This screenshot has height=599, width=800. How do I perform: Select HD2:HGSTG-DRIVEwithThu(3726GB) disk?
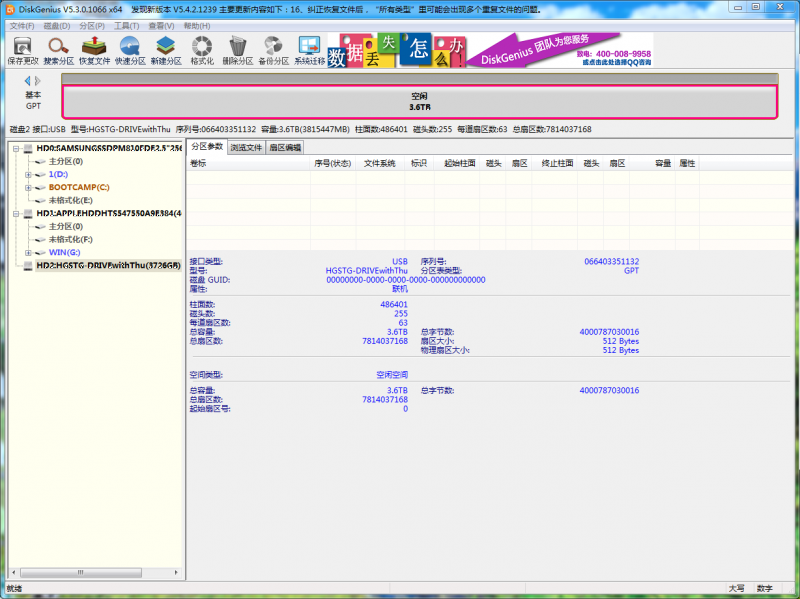click(108, 266)
